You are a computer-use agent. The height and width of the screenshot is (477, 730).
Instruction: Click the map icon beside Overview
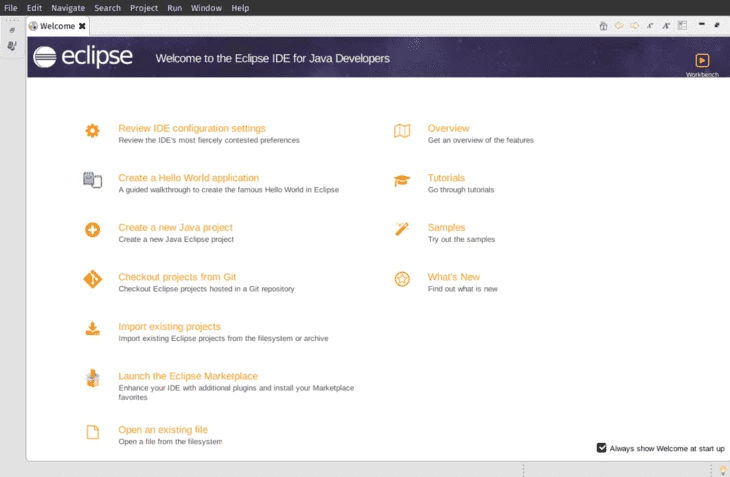[402, 131]
